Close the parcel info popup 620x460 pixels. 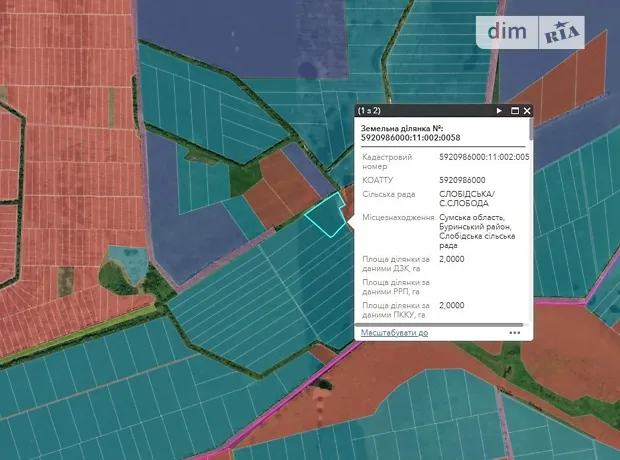[x=527, y=111]
